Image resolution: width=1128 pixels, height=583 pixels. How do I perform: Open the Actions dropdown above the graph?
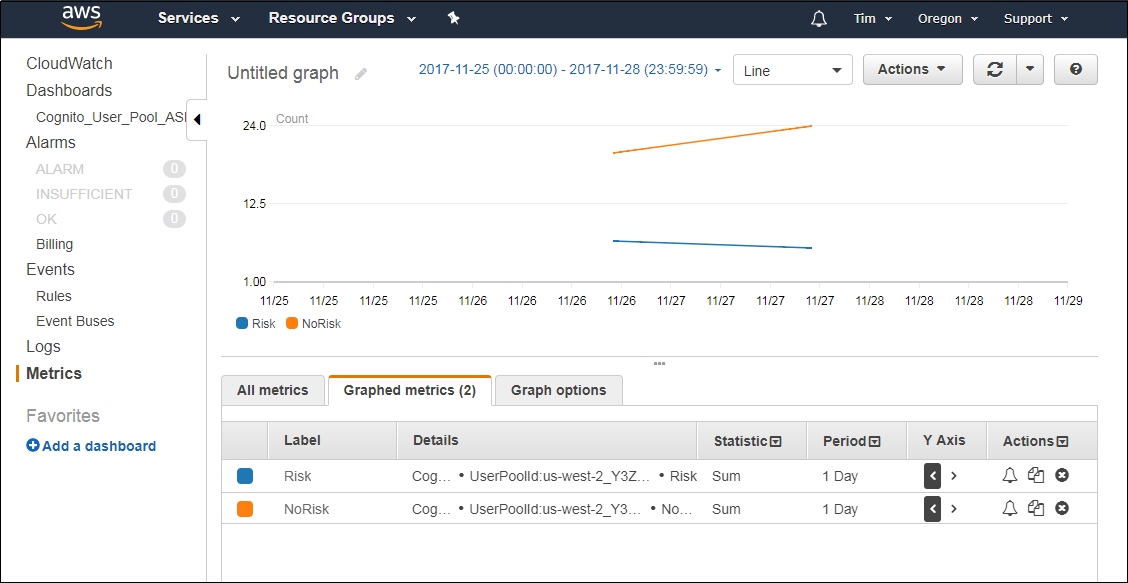pos(911,69)
